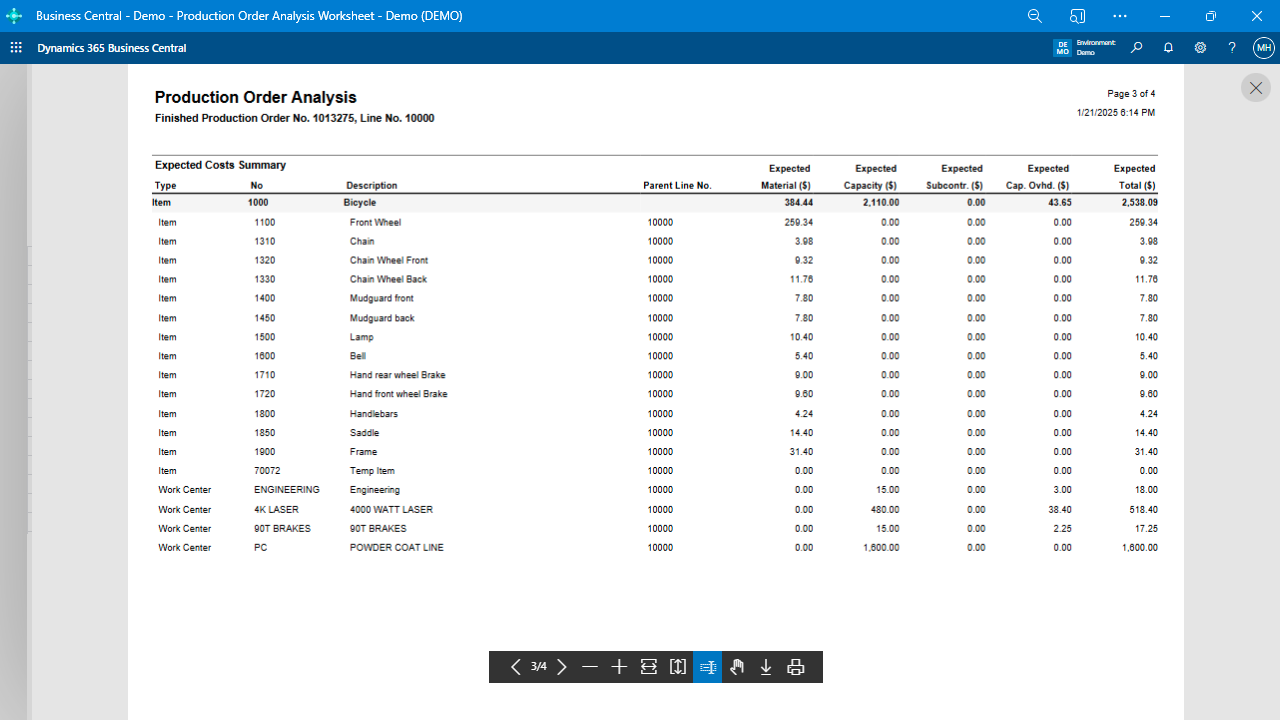Screen dimensions: 1280x720
Task: Download the report file
Action: click(x=766, y=667)
